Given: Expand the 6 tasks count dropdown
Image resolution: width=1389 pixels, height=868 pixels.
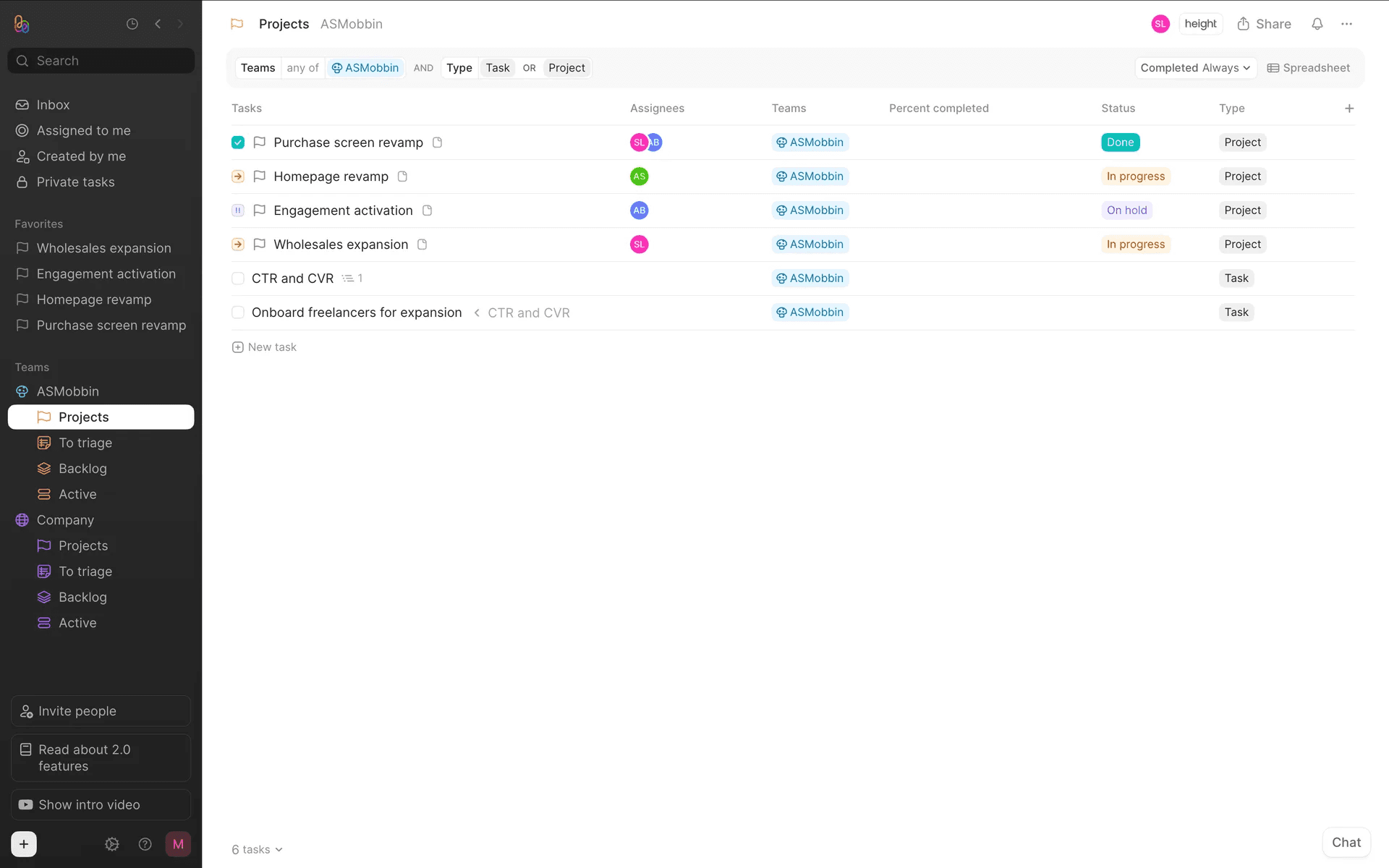Looking at the screenshot, I should (257, 850).
